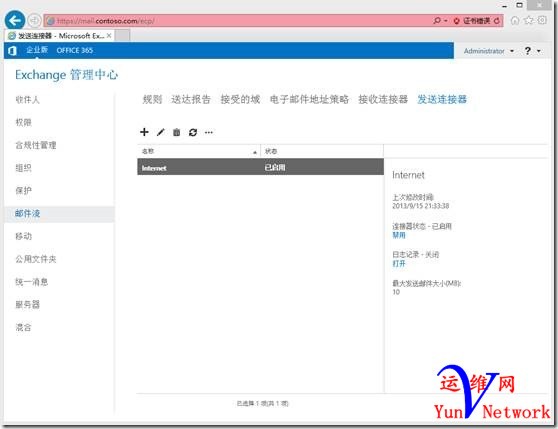Open 混合 in the left navigation
This screenshot has width=558, height=429.
(23, 328)
